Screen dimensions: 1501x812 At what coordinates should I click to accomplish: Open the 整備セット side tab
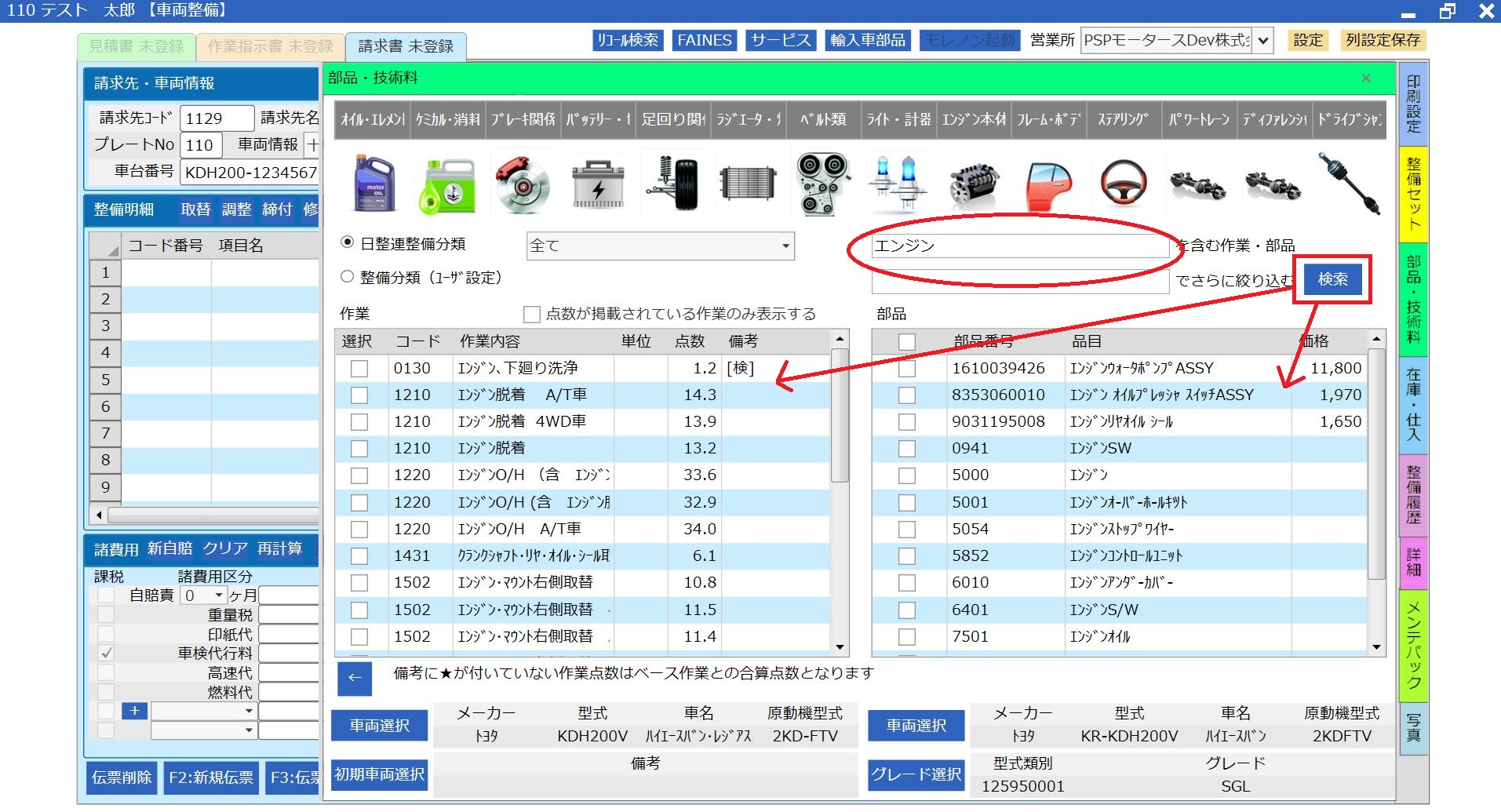click(1413, 193)
